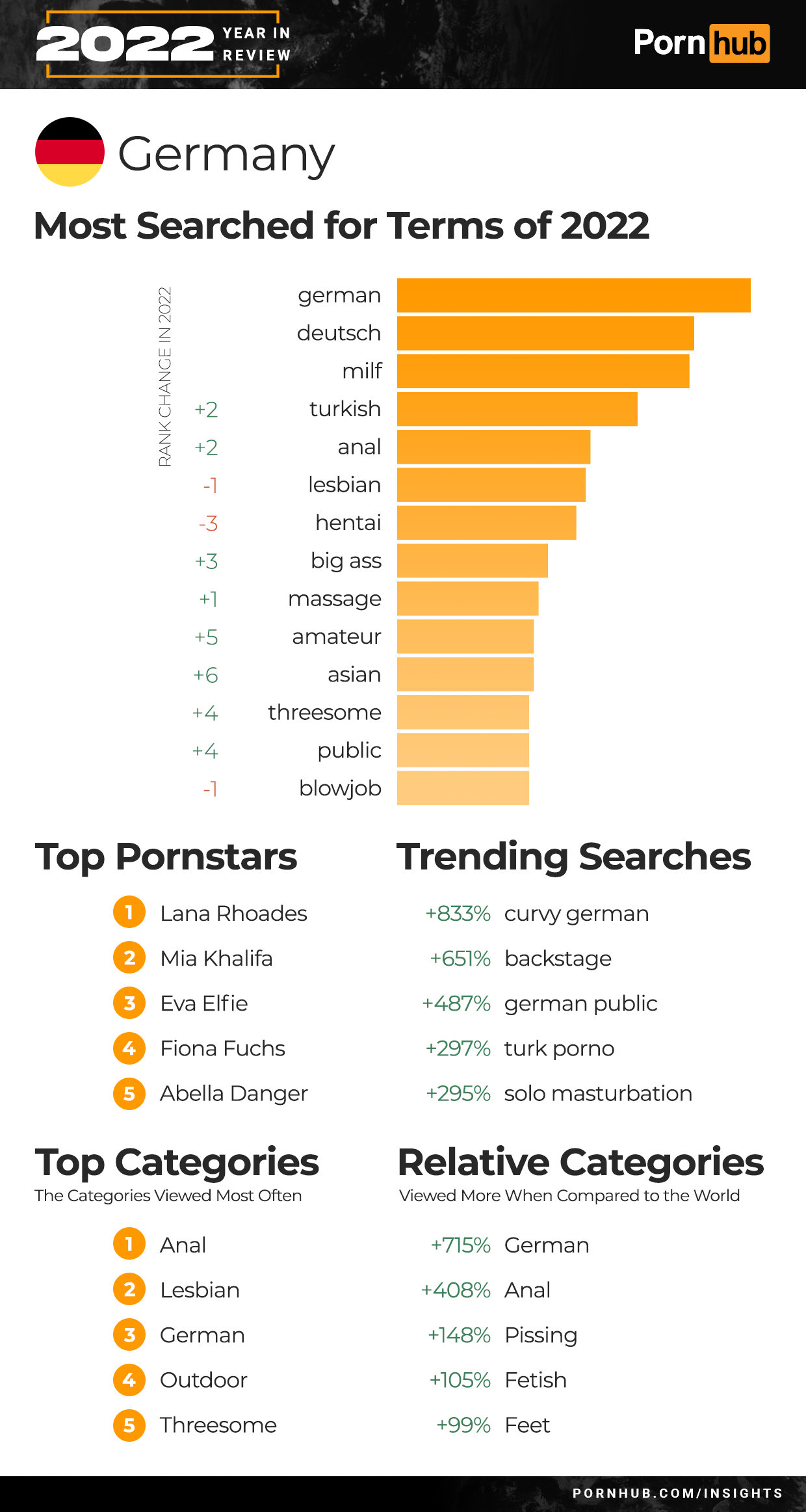Click the 'RANK CHANGE IN 2022' vertical label
Screen dimensions: 806x1512
pos(165,376)
